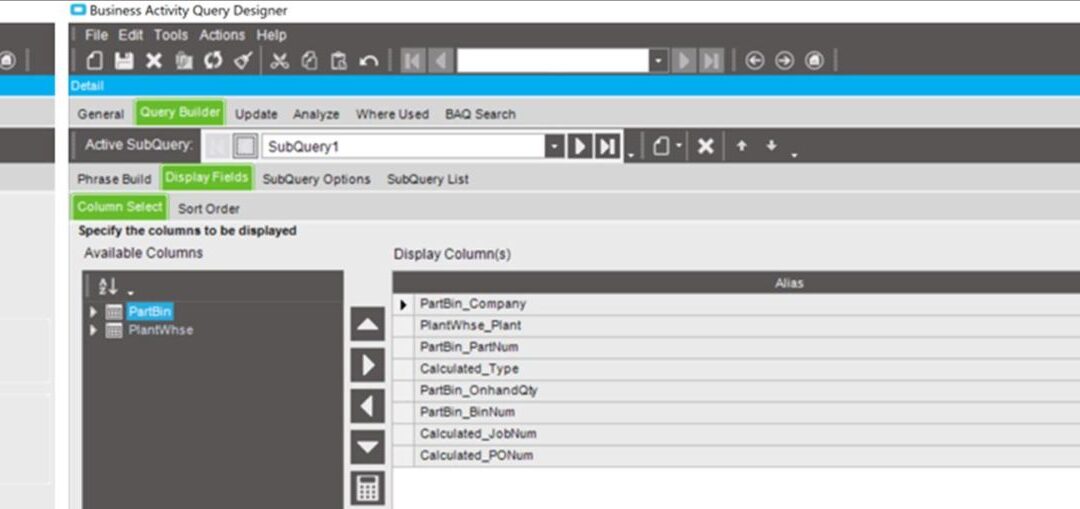
Task: Select the Calculated_PONum row
Action: click(x=736, y=456)
